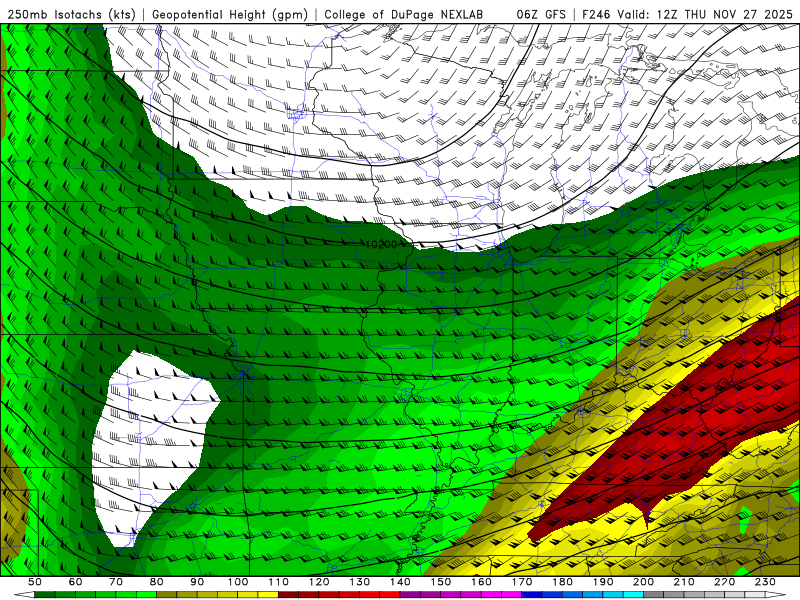Click the "06Z GFS" model run label
Viewport: 800px width, 600px height.
point(541,15)
